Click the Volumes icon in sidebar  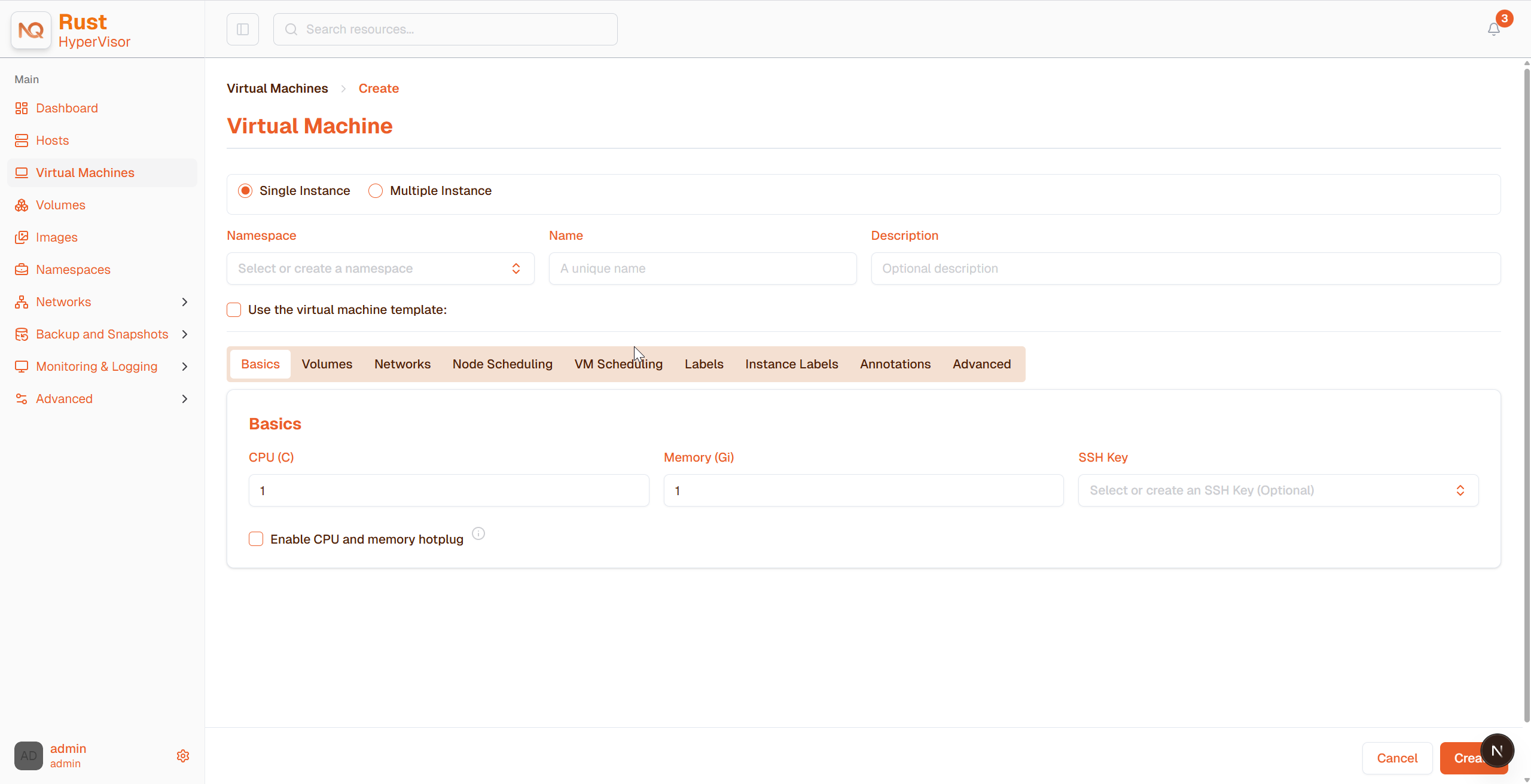click(x=22, y=205)
